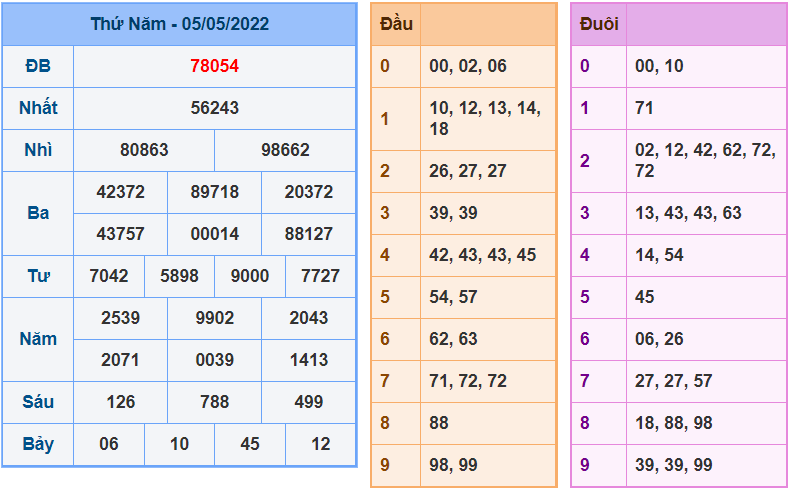This screenshot has height=490, width=790.
Task: Click the Sáu prize number 788
Action: point(215,402)
